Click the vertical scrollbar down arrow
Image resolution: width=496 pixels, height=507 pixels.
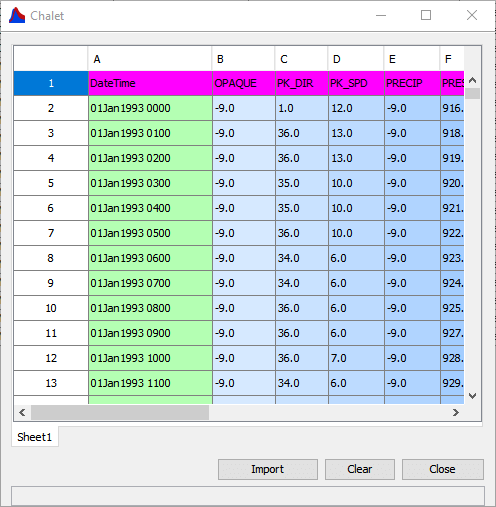click(x=472, y=396)
